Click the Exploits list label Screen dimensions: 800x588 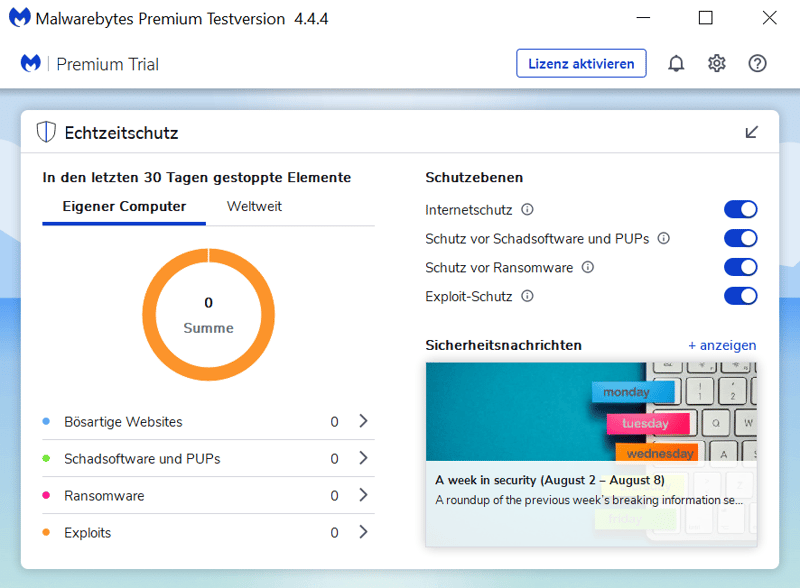tap(87, 533)
